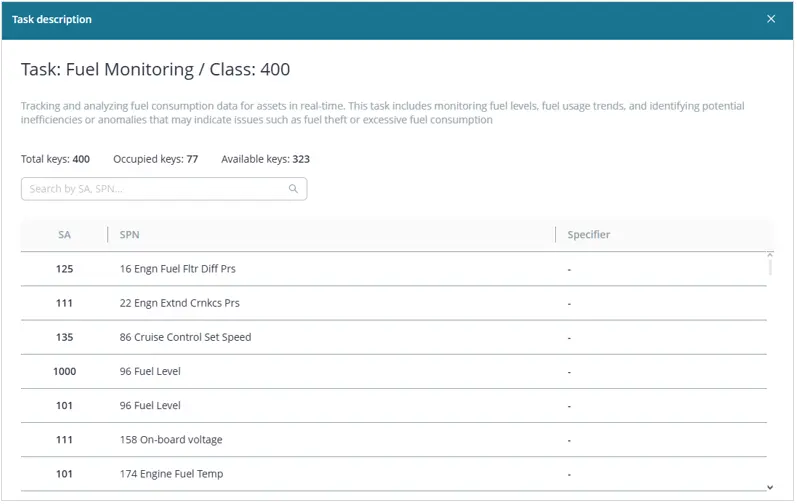Click SA value 125 in first row

point(64,269)
